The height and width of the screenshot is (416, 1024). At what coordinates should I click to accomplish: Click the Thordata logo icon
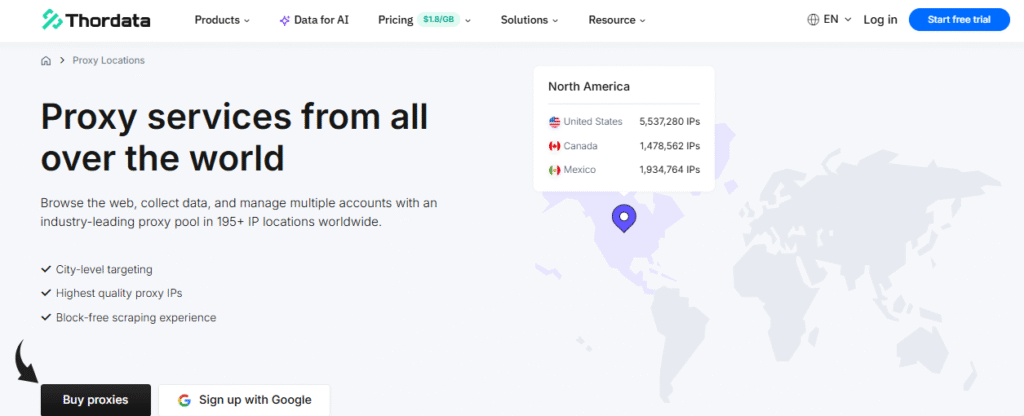pos(52,20)
